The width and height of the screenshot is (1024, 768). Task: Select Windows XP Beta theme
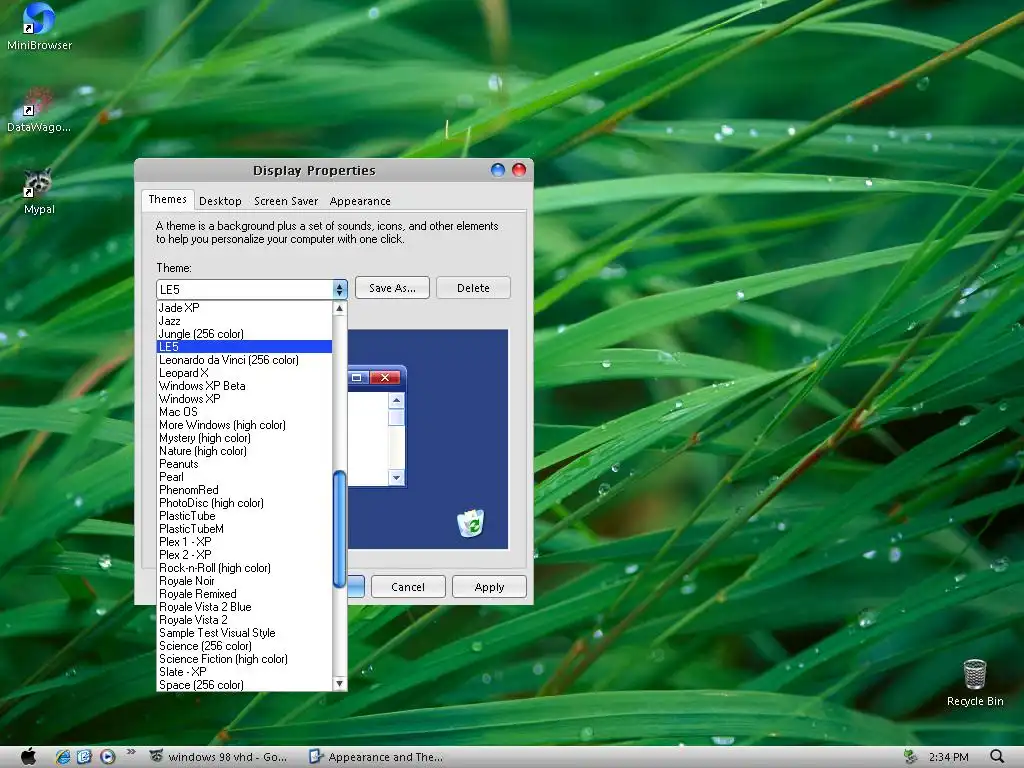[x=244, y=386]
